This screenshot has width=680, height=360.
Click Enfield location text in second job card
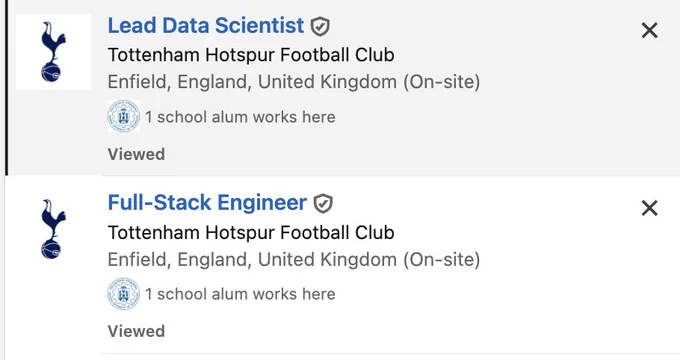pyautogui.click(x=294, y=260)
